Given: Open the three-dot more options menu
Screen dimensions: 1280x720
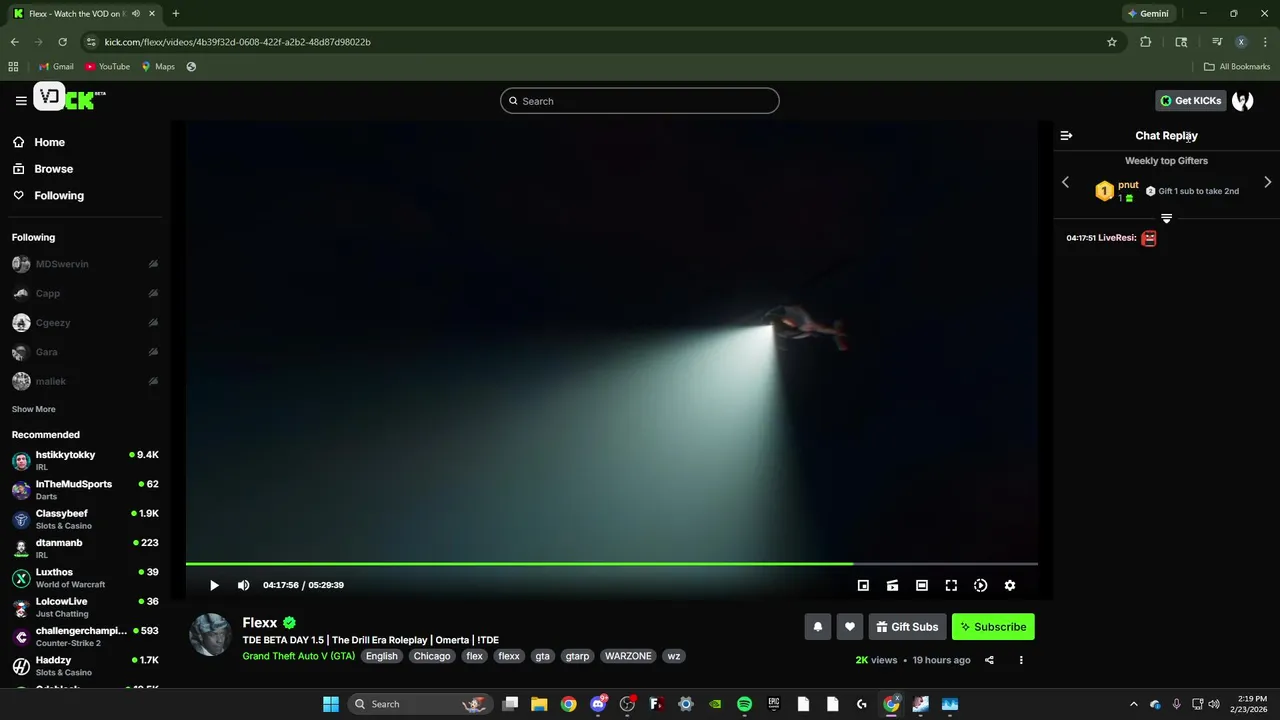Looking at the screenshot, I should tap(1021, 660).
